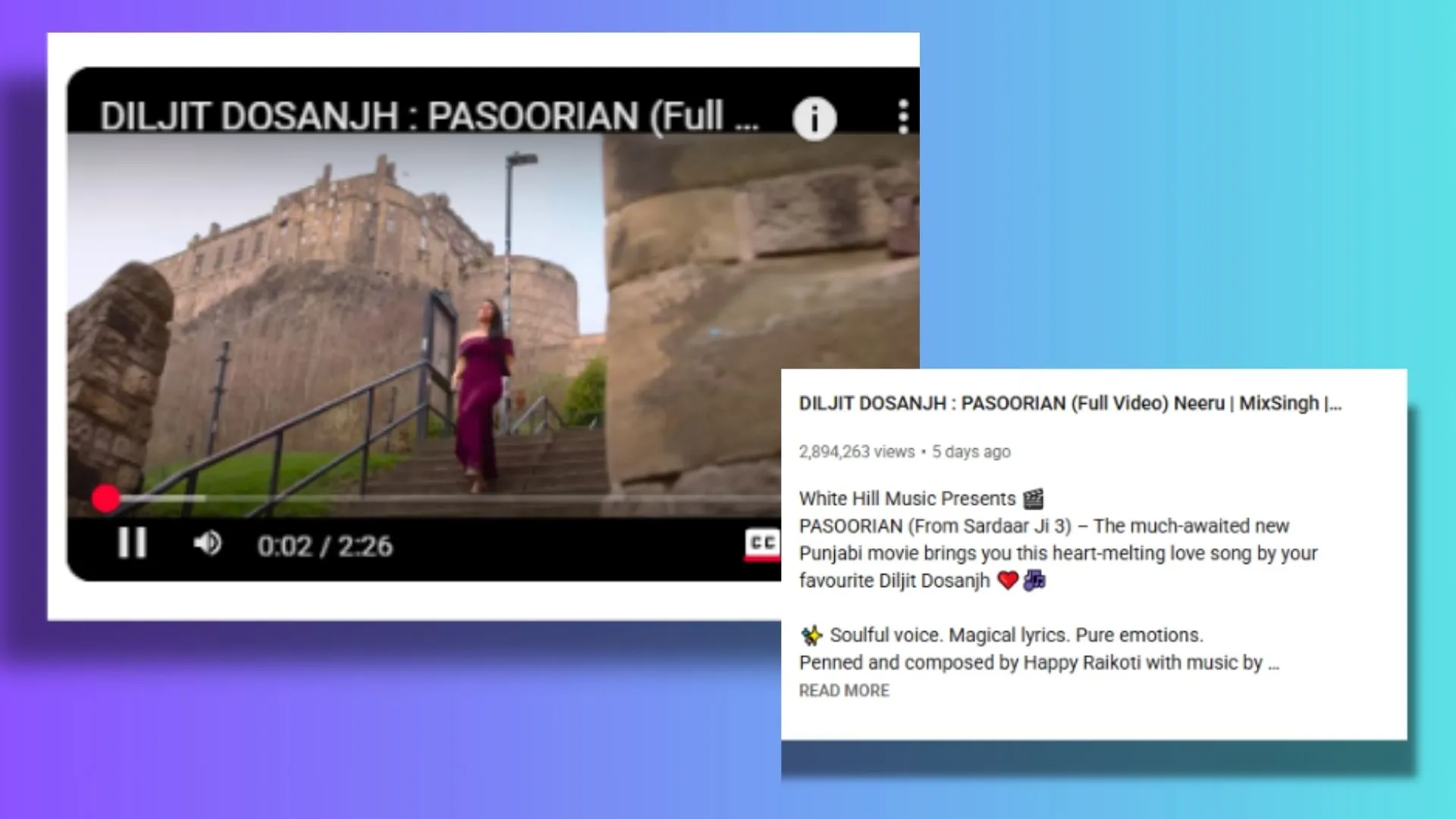The image size is (1456, 819).
Task: Click the purple music notes emoji
Action: pos(1034,581)
